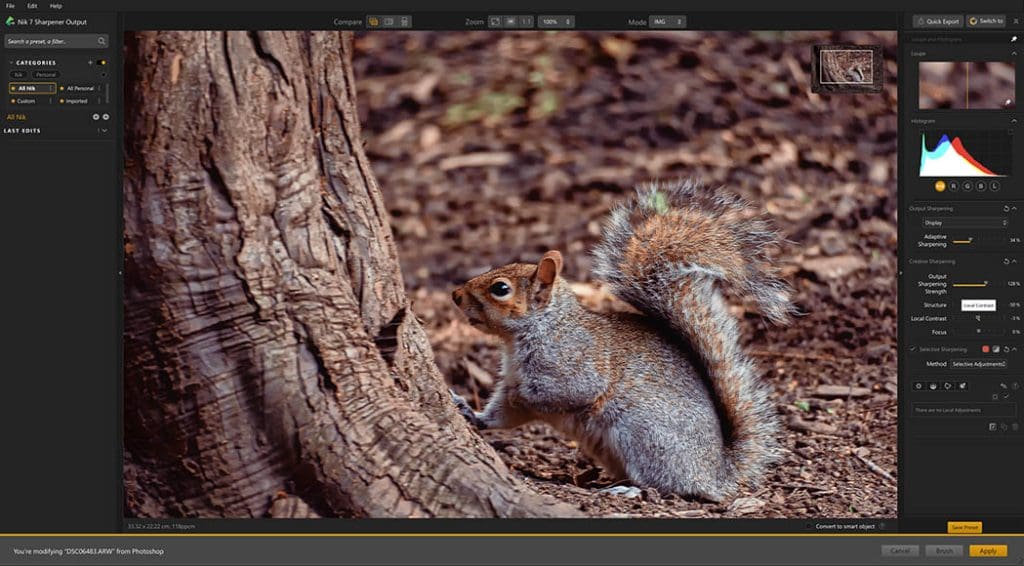Select the R histogram channel
The width and height of the screenshot is (1024, 566).
953,186
